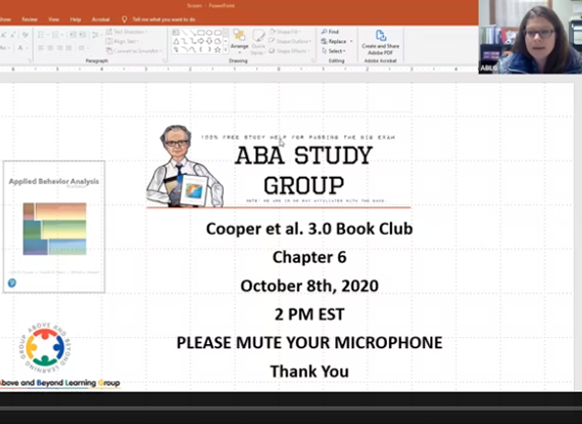Click the 'October 8th, 2020' text
The width and height of the screenshot is (582, 424).
pos(309,286)
